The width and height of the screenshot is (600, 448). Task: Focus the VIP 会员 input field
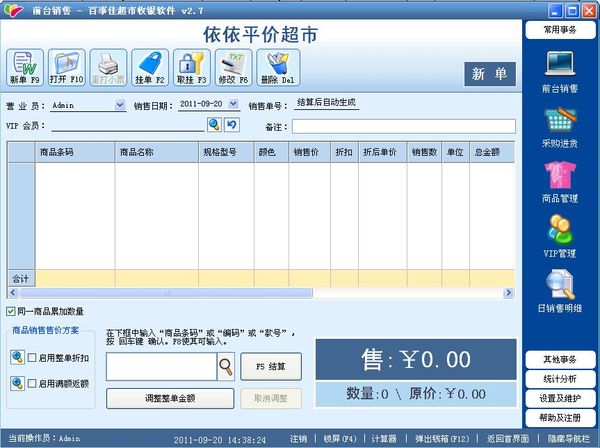(128, 125)
